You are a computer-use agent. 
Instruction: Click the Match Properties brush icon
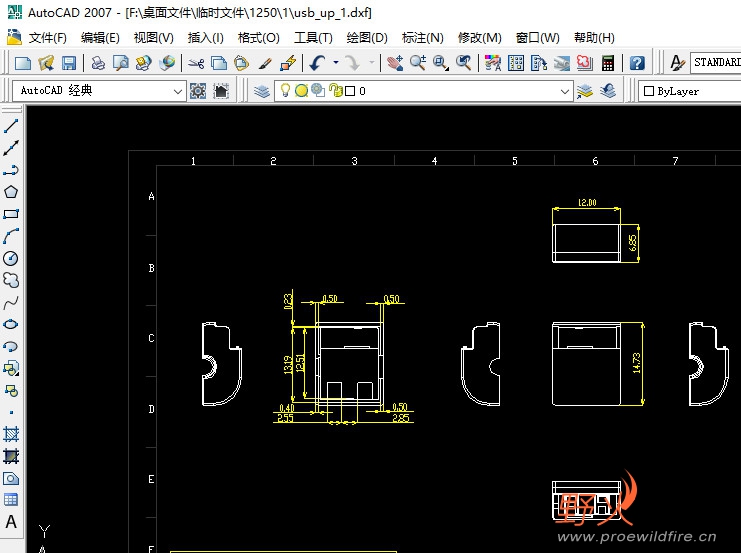[265, 62]
